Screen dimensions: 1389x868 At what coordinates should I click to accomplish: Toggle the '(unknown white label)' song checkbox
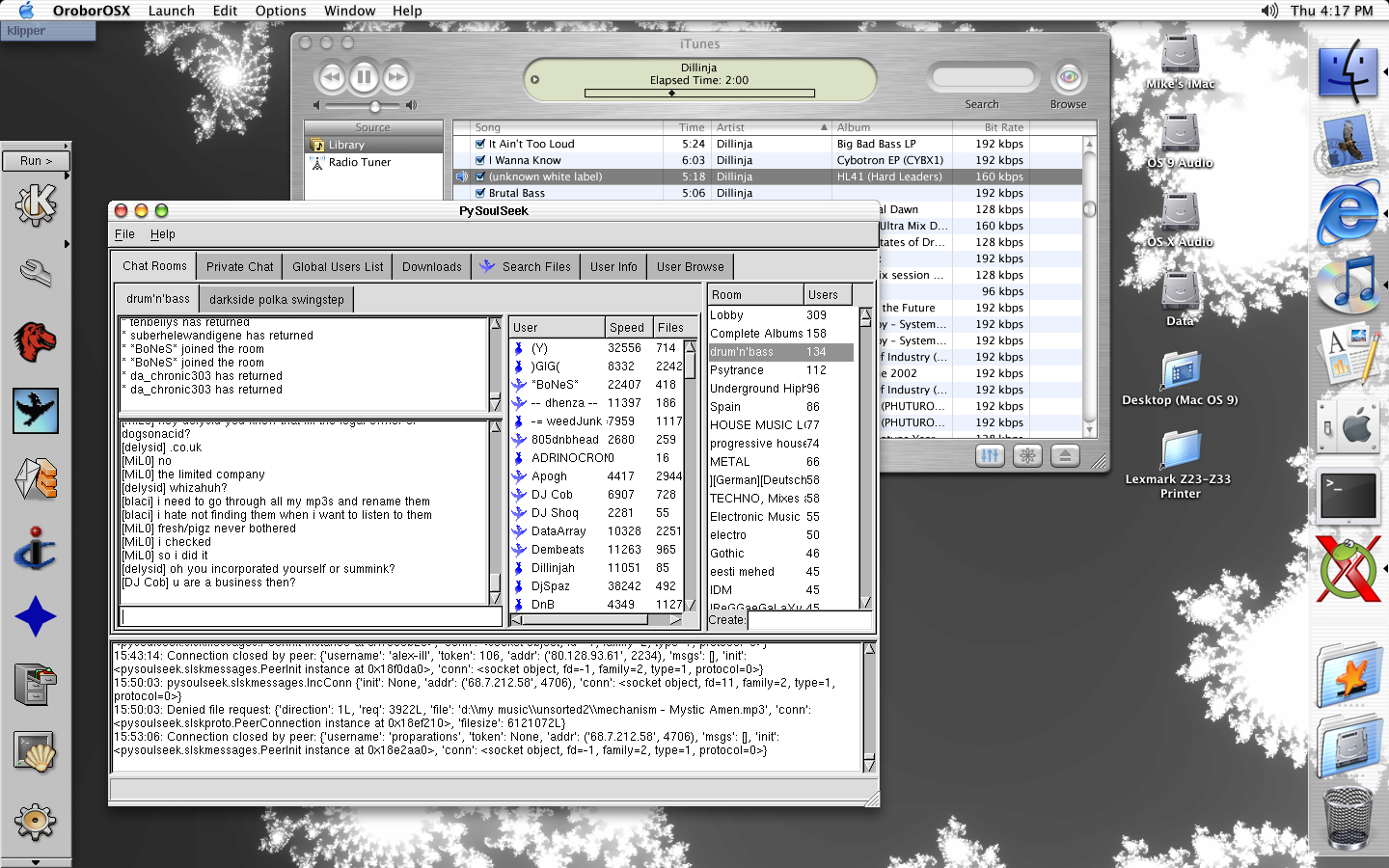tap(480, 176)
